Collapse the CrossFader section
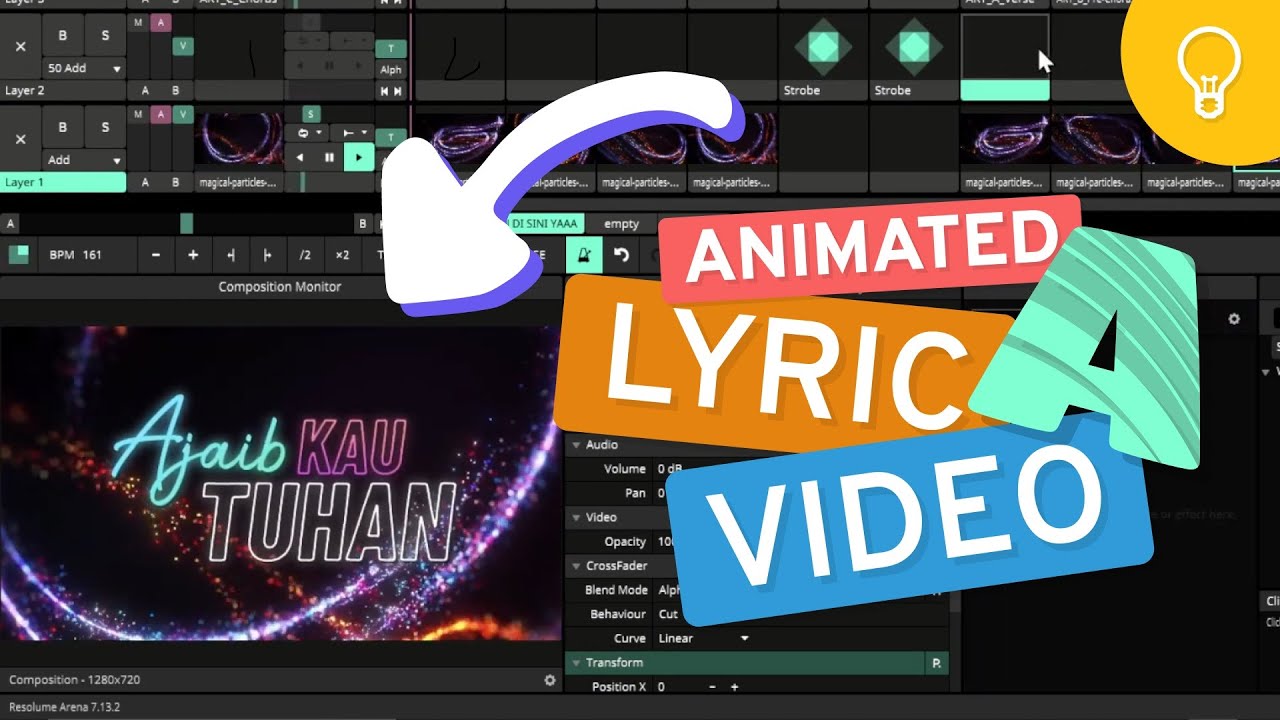 pyautogui.click(x=576, y=566)
